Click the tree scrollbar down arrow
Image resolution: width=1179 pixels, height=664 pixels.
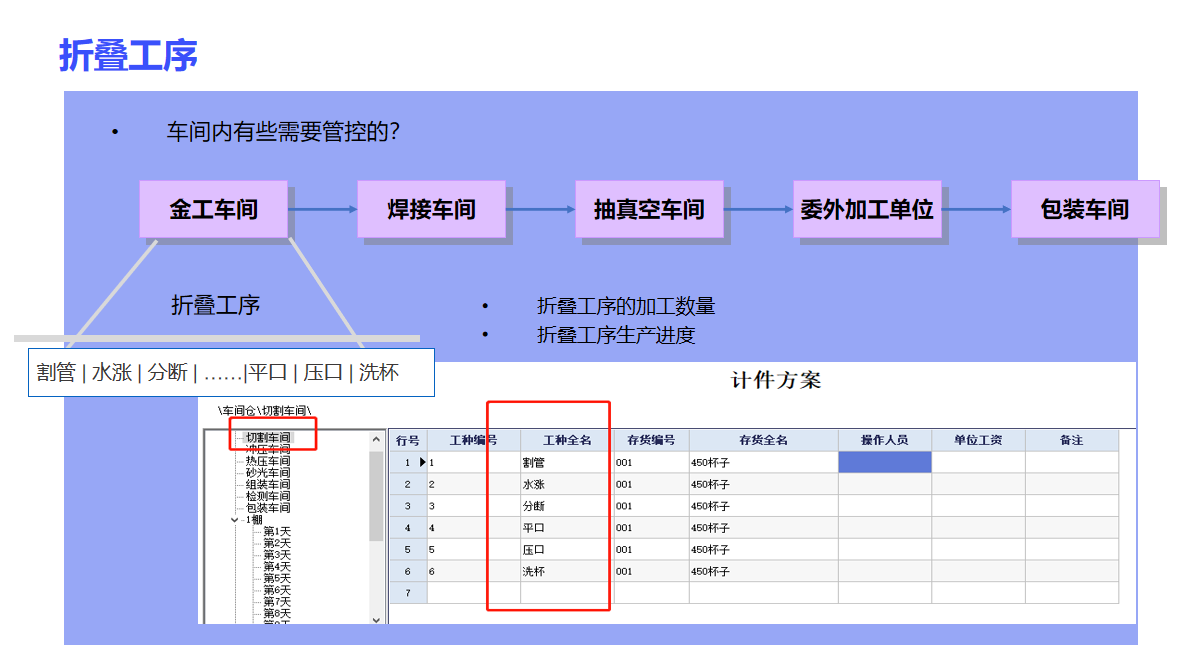376,620
